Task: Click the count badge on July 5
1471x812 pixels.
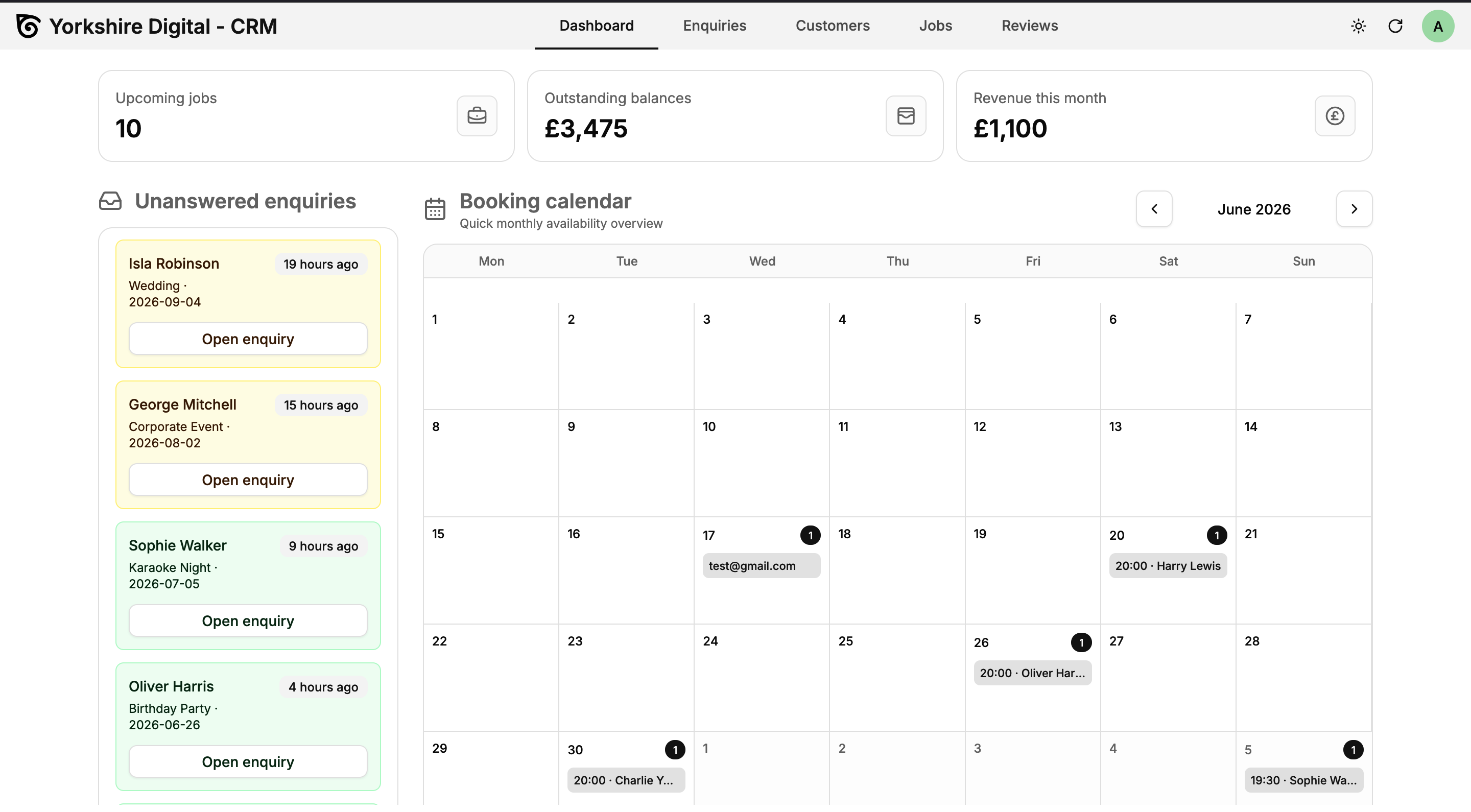Action: pyautogui.click(x=1353, y=750)
